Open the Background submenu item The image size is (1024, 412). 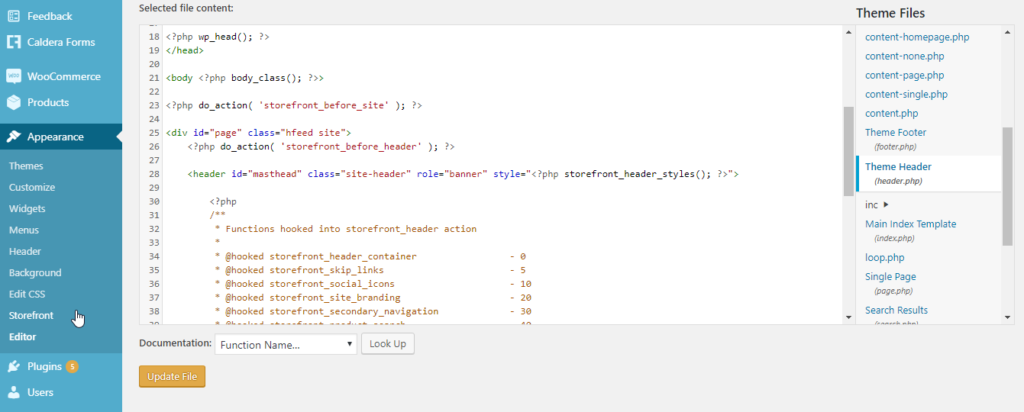35,273
